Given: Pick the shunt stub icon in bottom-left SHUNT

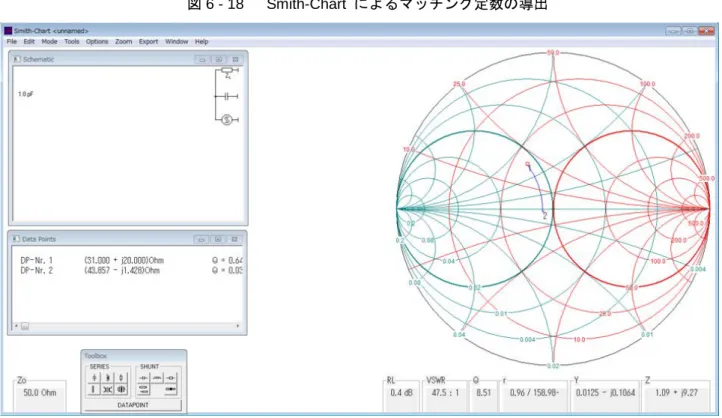Looking at the screenshot, I should (143, 389).
